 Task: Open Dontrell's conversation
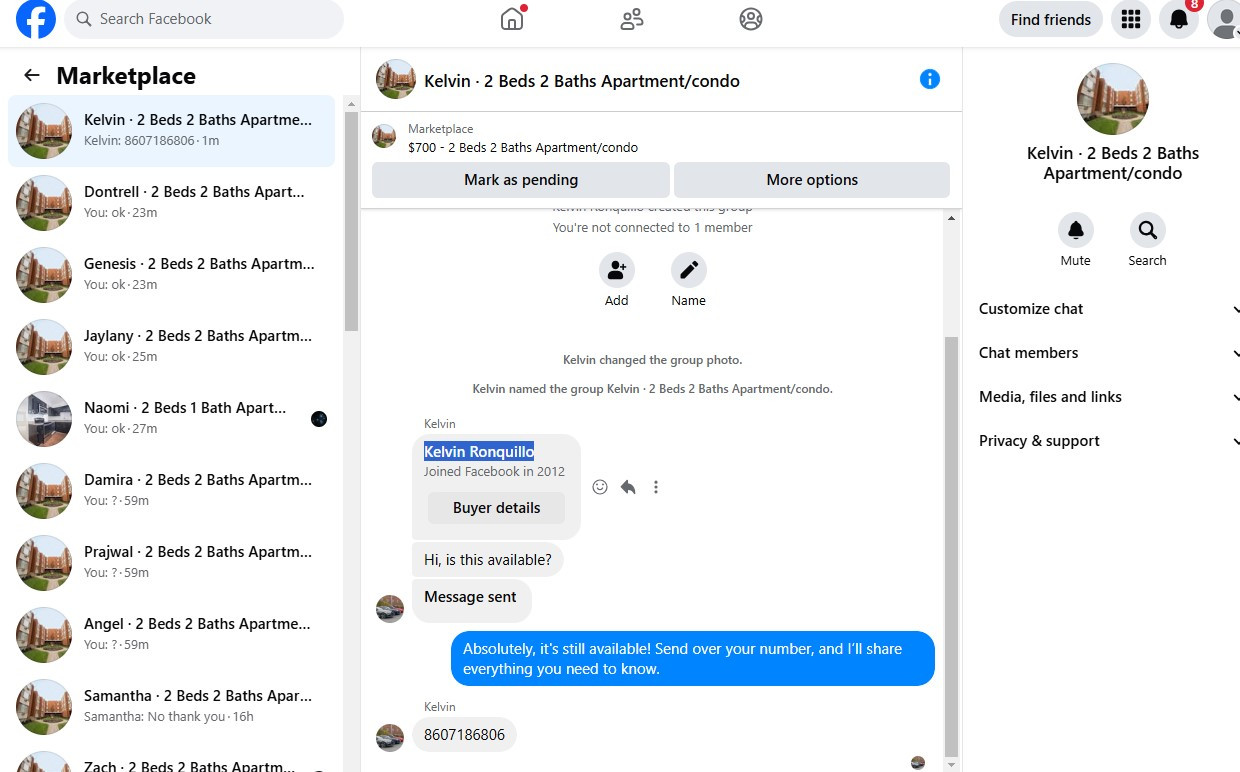pos(171,203)
